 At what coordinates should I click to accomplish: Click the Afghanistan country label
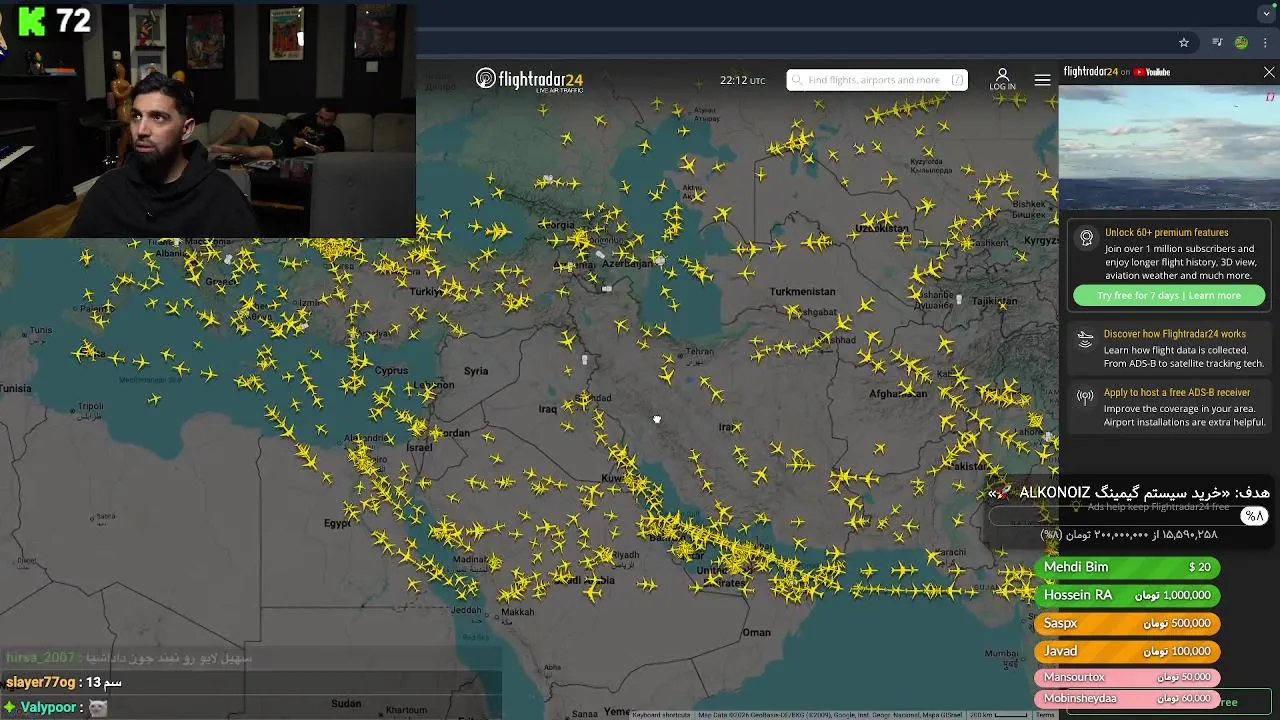point(898,393)
